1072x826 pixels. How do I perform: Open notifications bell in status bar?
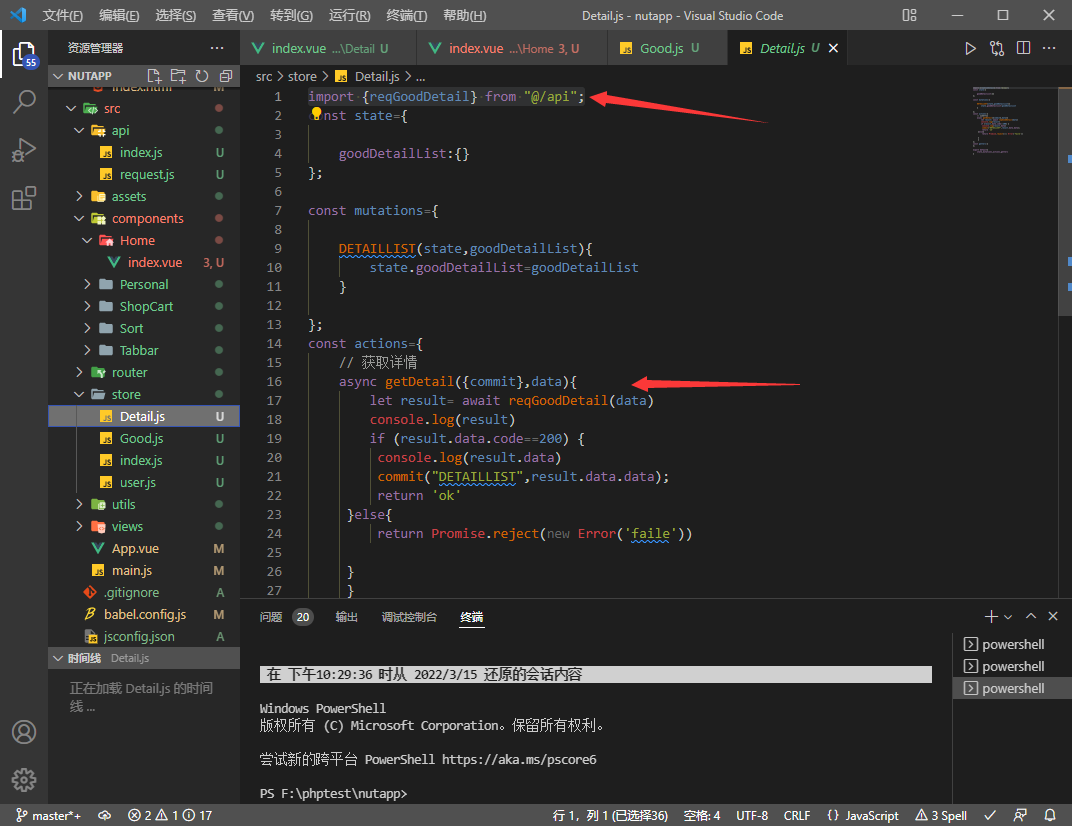(x=1050, y=815)
